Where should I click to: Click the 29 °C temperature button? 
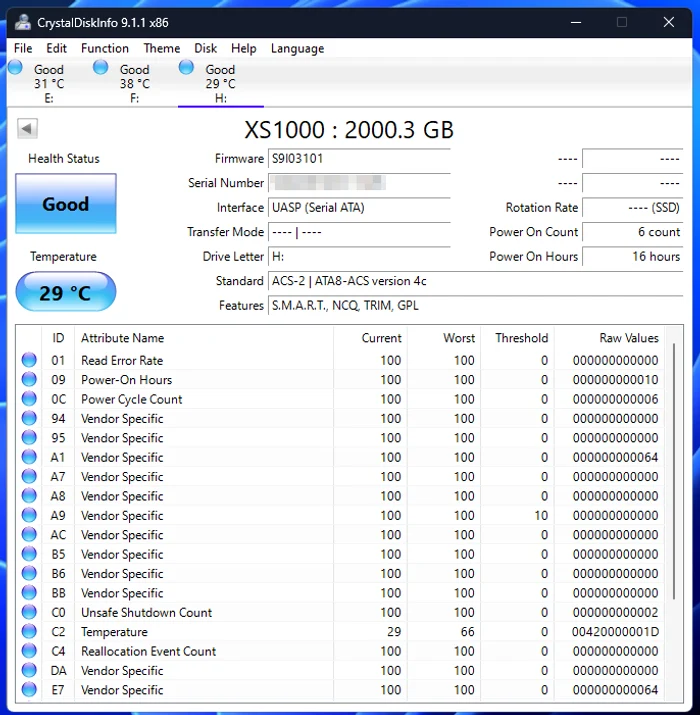pyautogui.click(x=66, y=292)
